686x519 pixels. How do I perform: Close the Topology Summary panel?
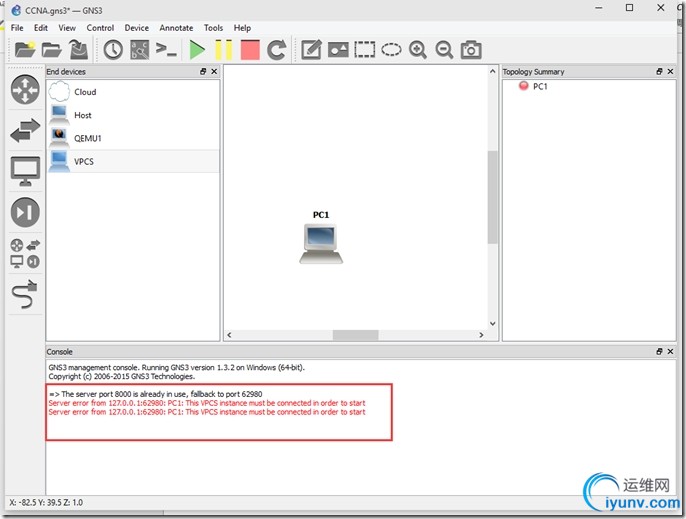670,71
